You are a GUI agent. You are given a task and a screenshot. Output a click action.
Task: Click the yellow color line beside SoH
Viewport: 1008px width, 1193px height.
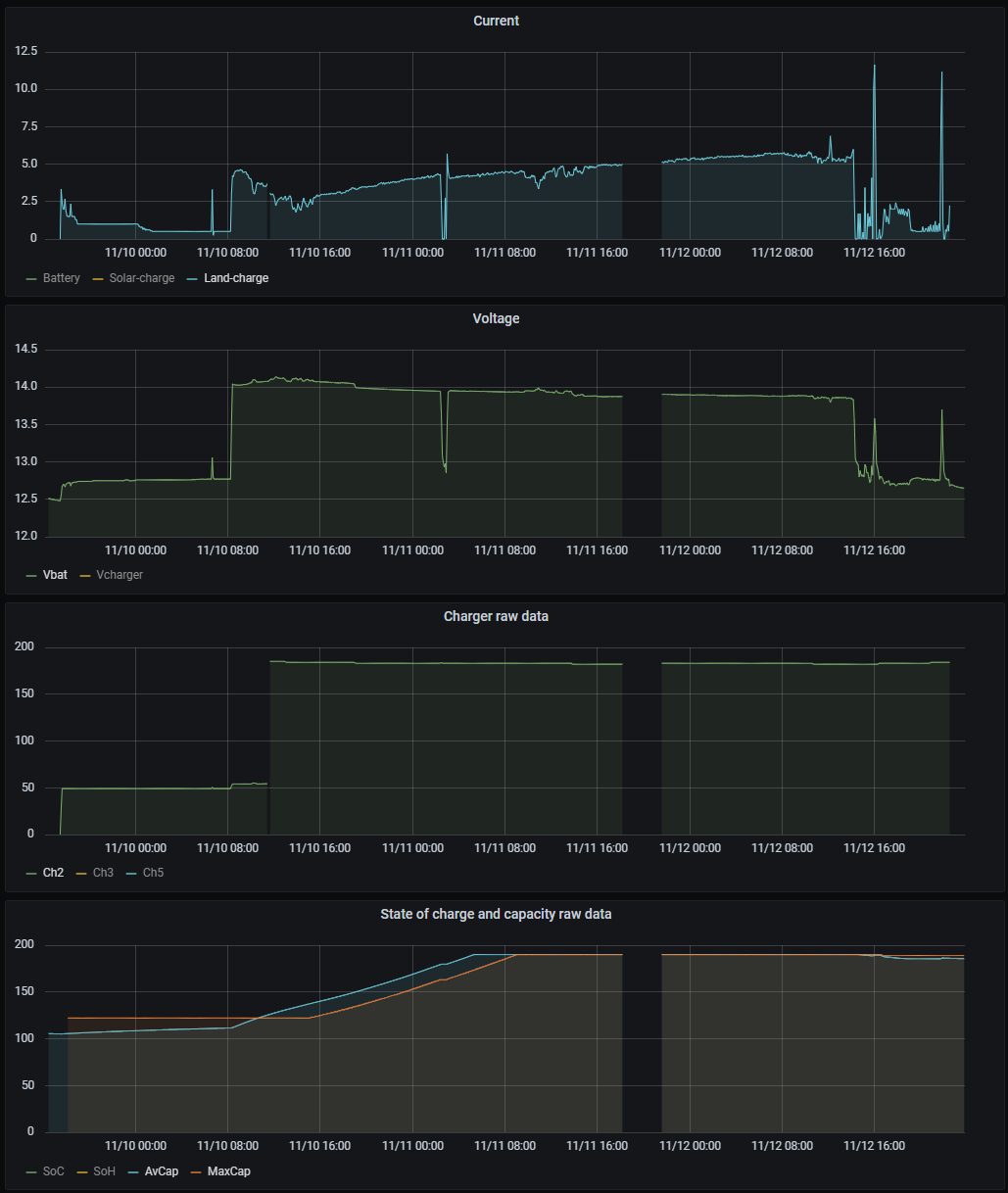tap(81, 1172)
